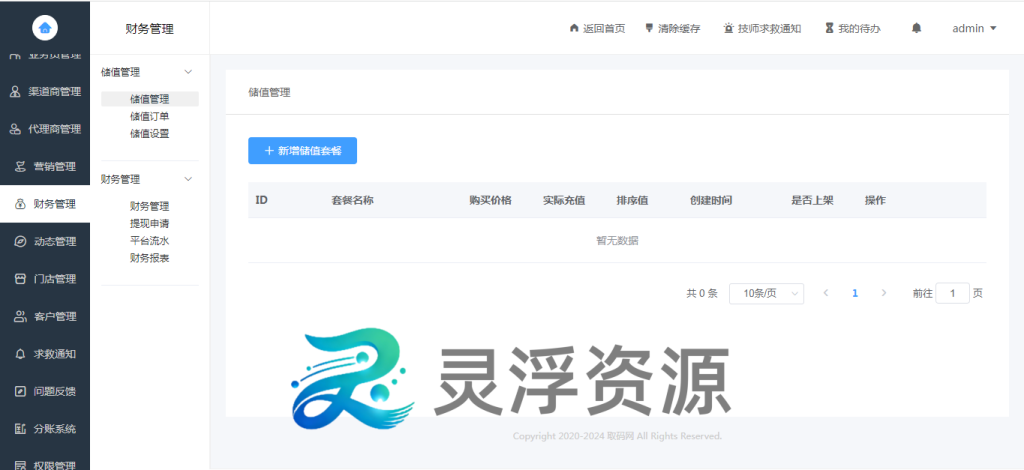Click the hourglass icon beside 我的待办
Image resolution: width=1024 pixels, height=470 pixels.
click(829, 28)
